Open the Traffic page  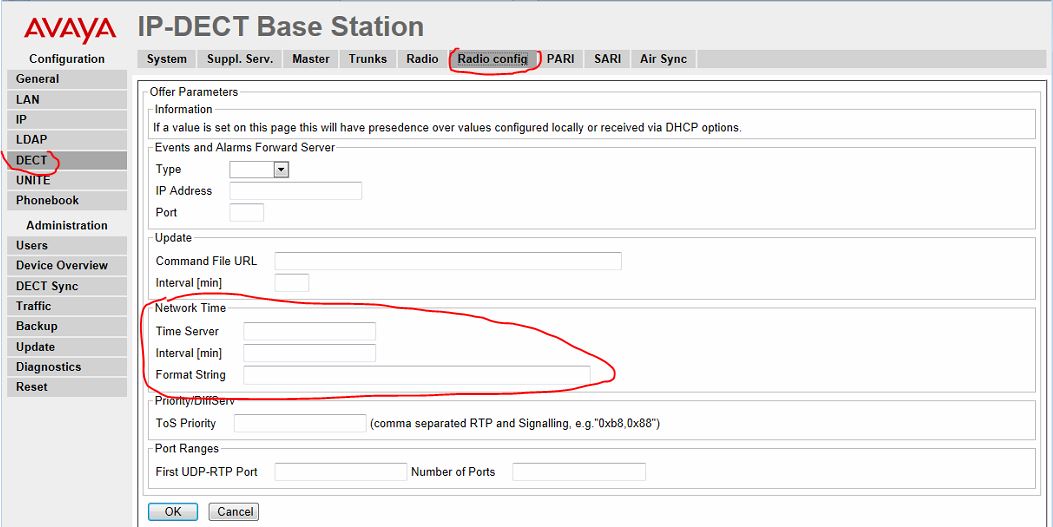pos(66,306)
